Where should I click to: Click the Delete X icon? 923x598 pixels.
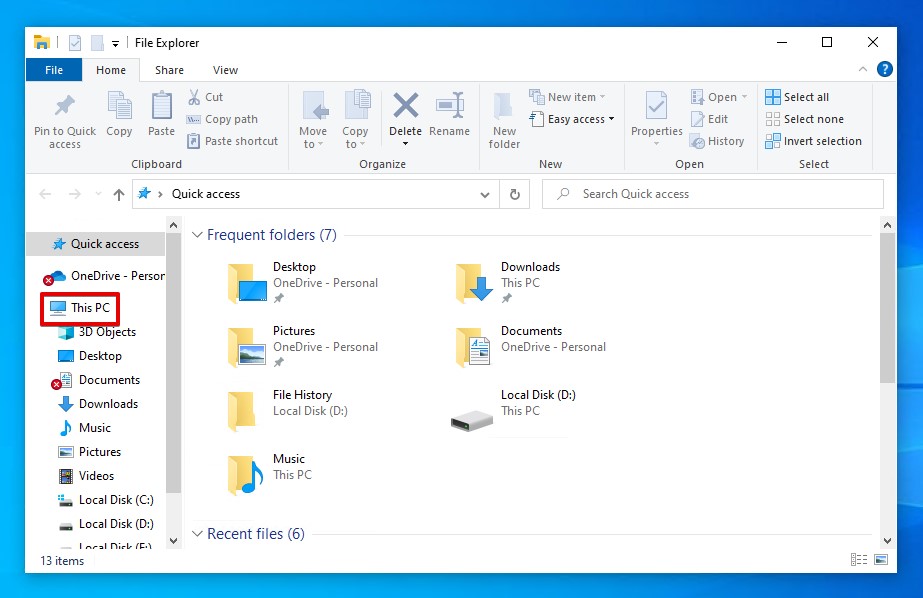coord(406,107)
